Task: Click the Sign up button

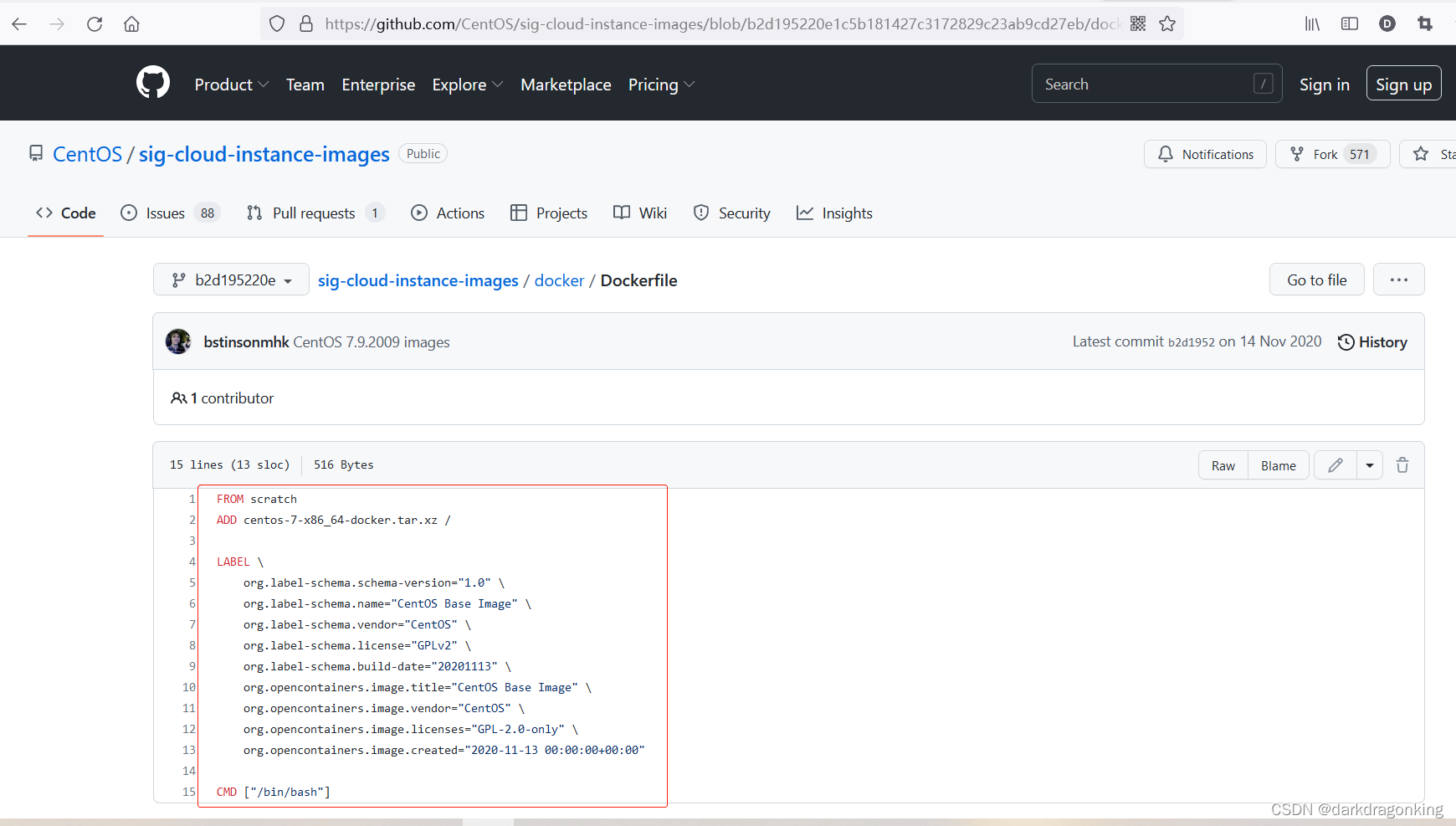Action: (x=1403, y=84)
